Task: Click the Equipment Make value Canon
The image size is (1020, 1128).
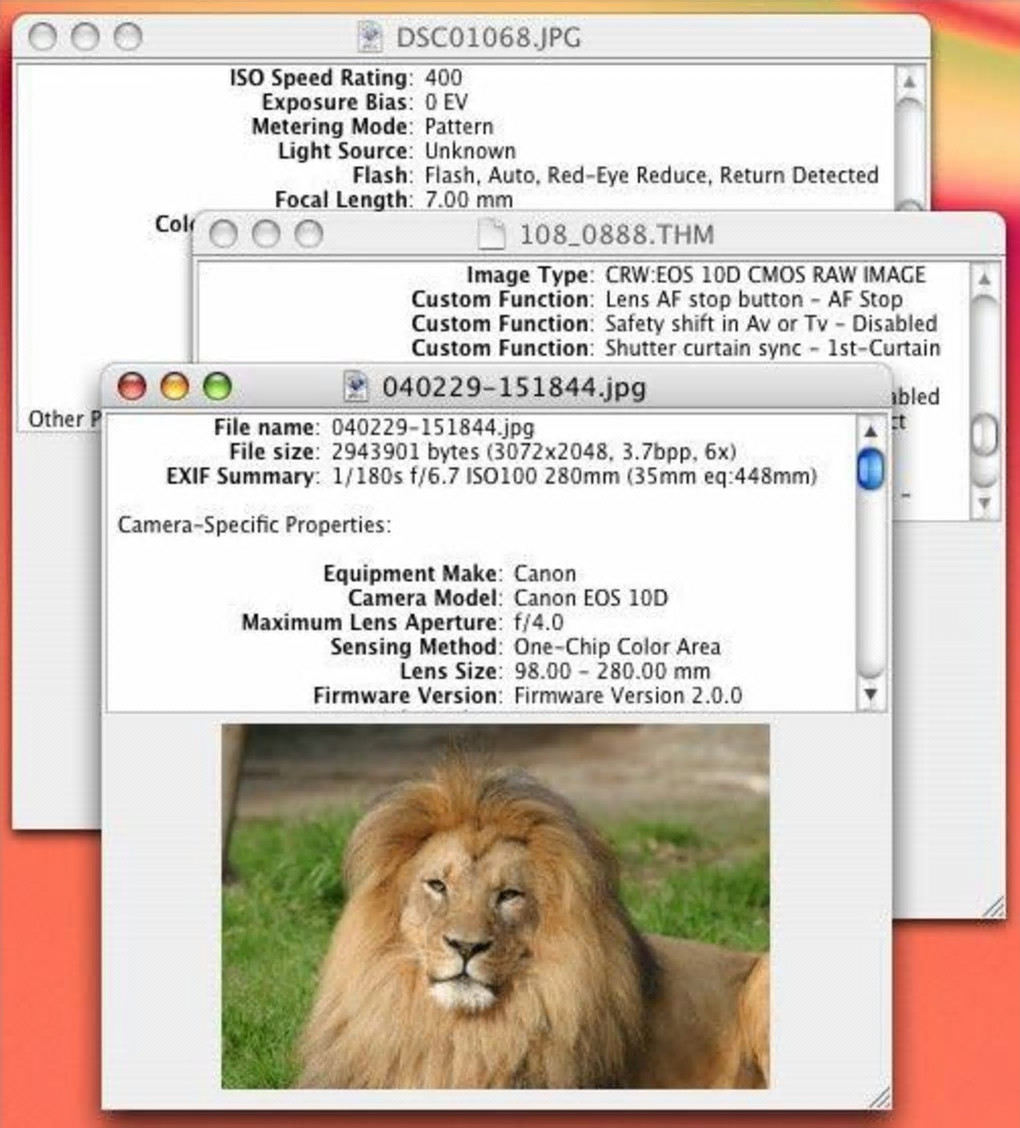Action: [x=545, y=573]
